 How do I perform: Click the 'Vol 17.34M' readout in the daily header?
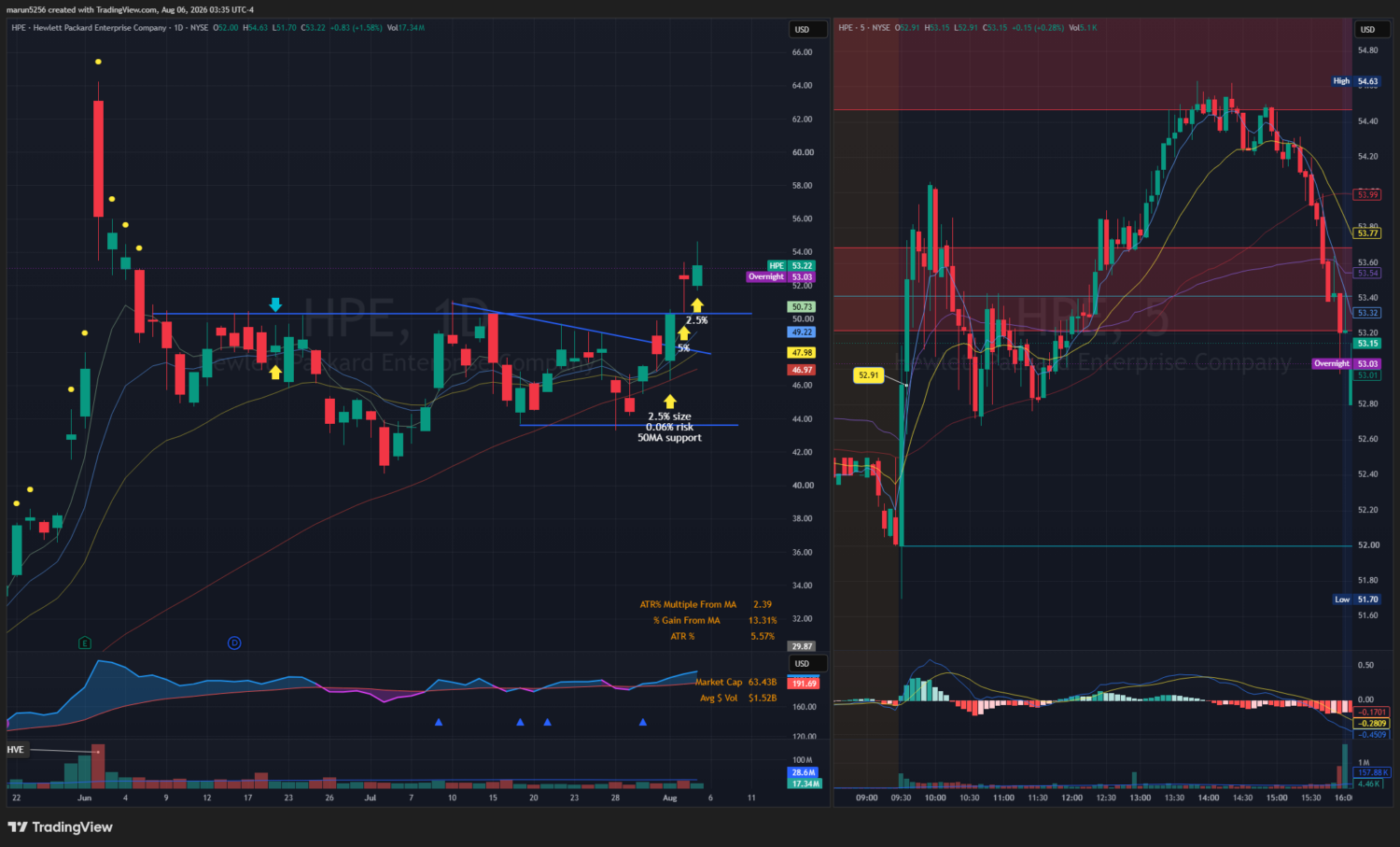click(x=405, y=28)
